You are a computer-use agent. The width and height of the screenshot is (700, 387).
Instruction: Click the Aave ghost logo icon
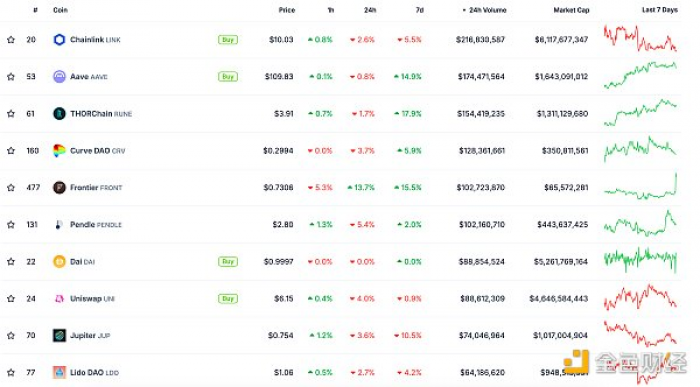59,77
